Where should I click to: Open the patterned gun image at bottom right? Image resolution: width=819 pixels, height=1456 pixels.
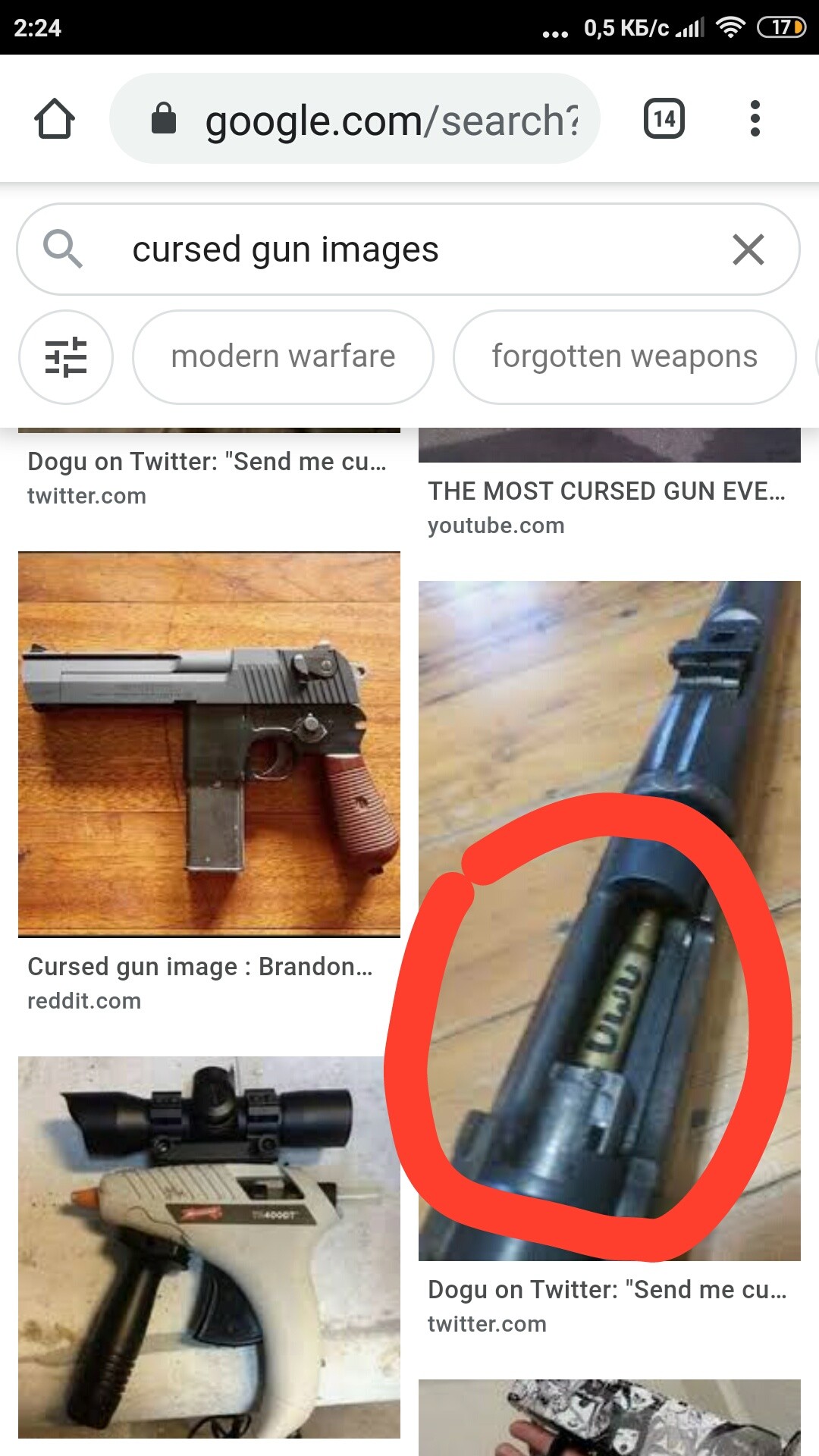point(610,1417)
